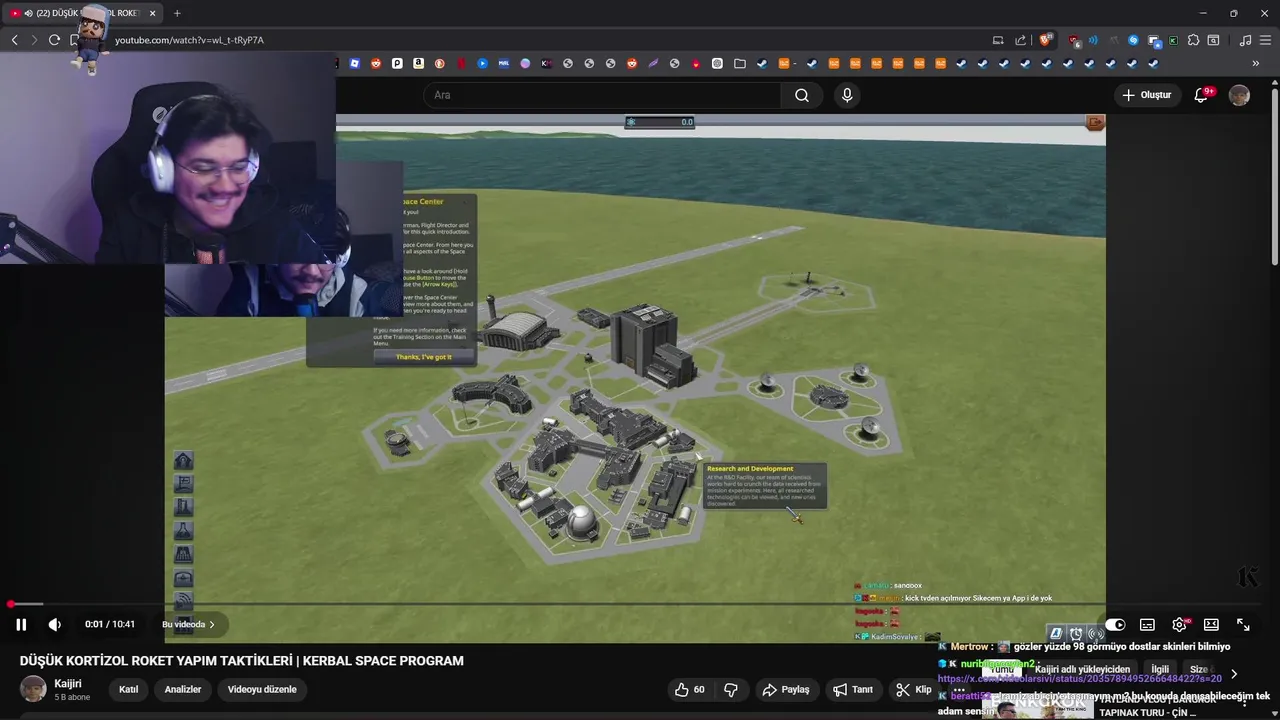This screenshot has width=1280, height=720.
Task: Pause the YouTube video
Action: (20, 624)
